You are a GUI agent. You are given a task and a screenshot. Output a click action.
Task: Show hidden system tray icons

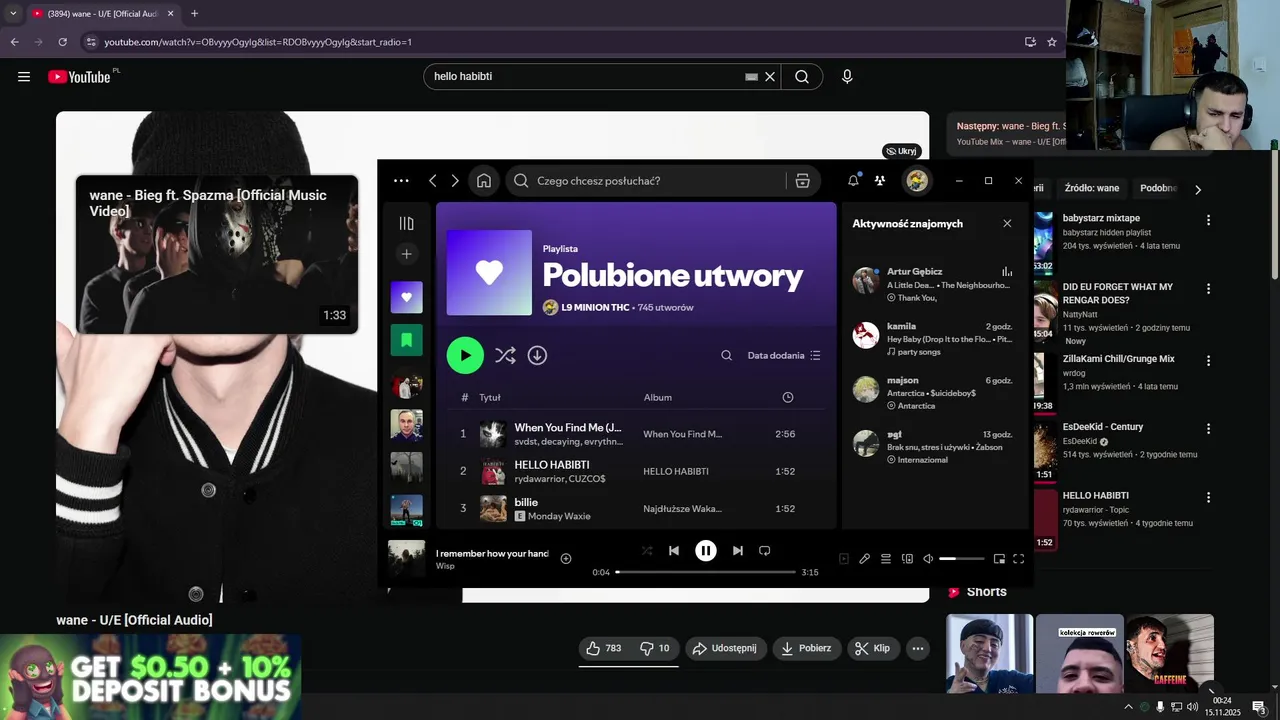tap(1129, 707)
